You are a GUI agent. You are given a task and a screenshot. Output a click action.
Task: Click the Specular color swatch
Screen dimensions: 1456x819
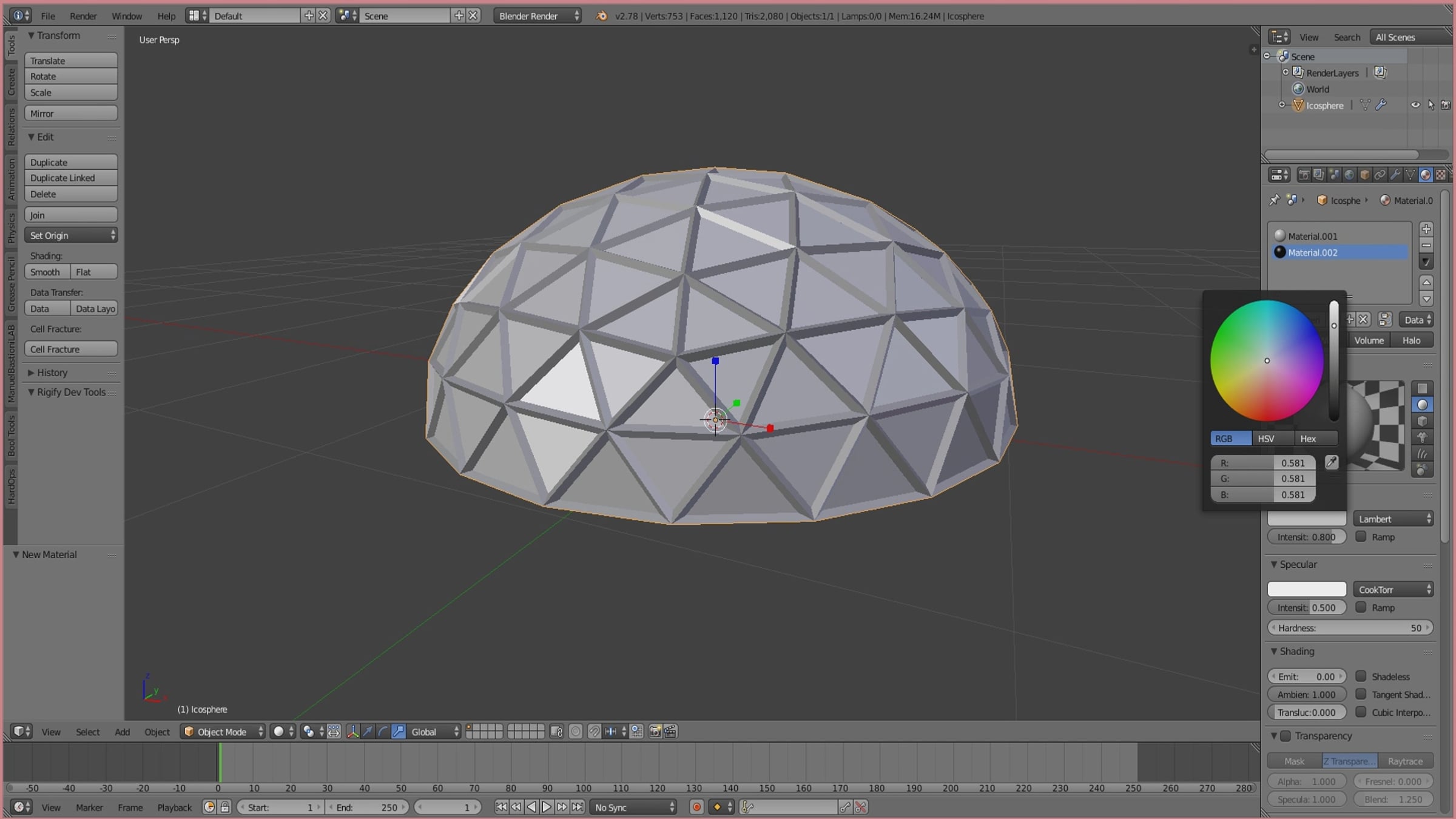coord(1306,589)
